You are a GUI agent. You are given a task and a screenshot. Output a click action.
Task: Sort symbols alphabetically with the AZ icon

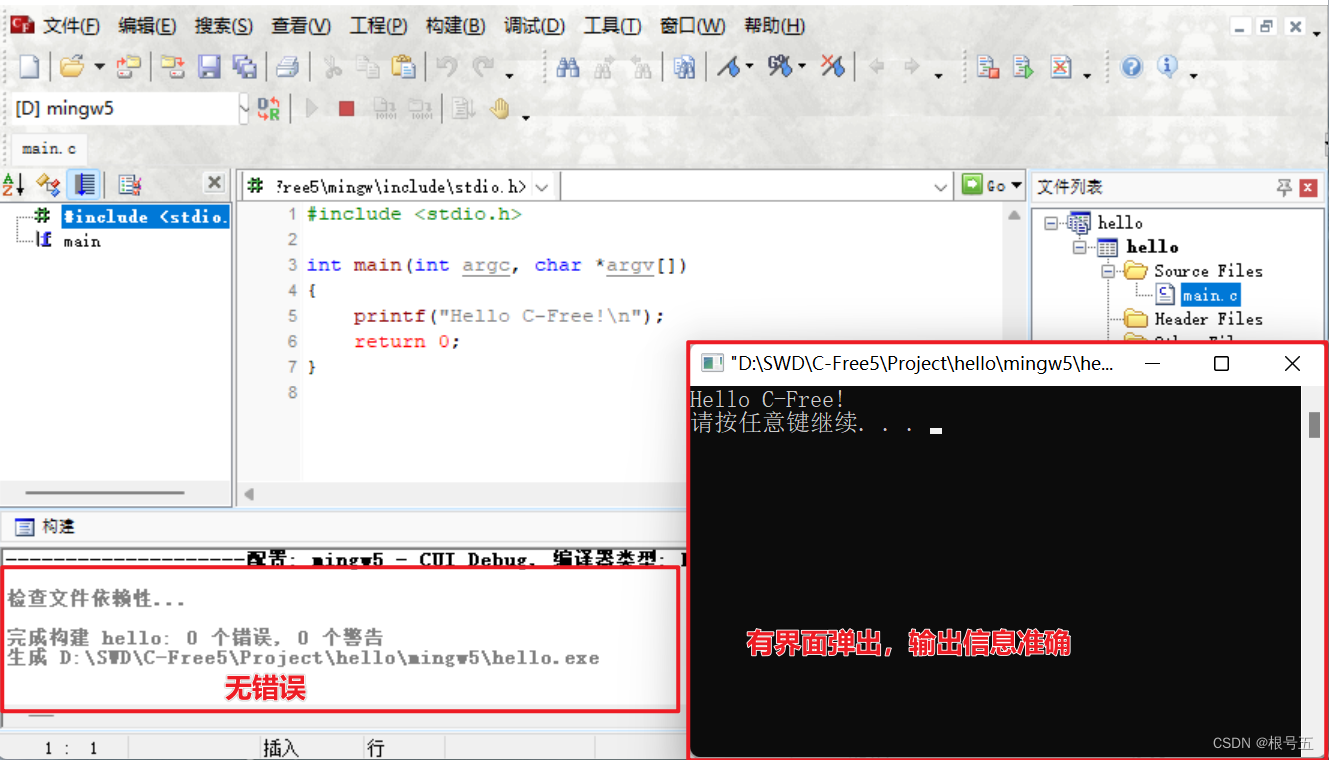pos(13,184)
